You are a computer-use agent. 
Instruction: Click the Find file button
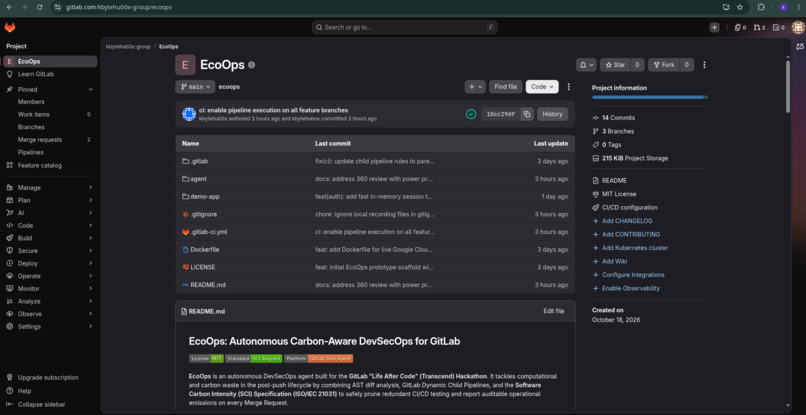click(x=506, y=87)
